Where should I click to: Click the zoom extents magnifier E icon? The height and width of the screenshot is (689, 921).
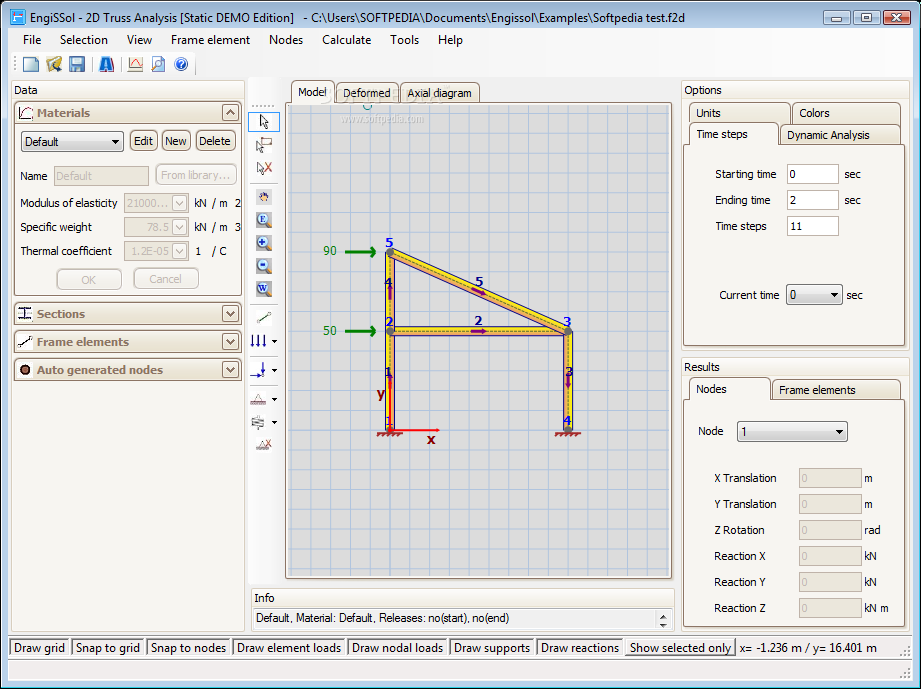[x=264, y=220]
